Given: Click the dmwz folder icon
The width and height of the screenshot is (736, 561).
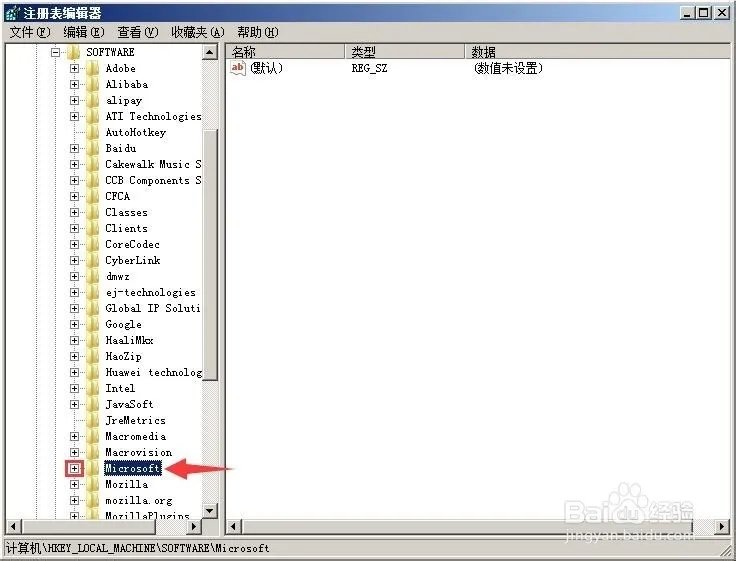Looking at the screenshot, I should 93,277.
